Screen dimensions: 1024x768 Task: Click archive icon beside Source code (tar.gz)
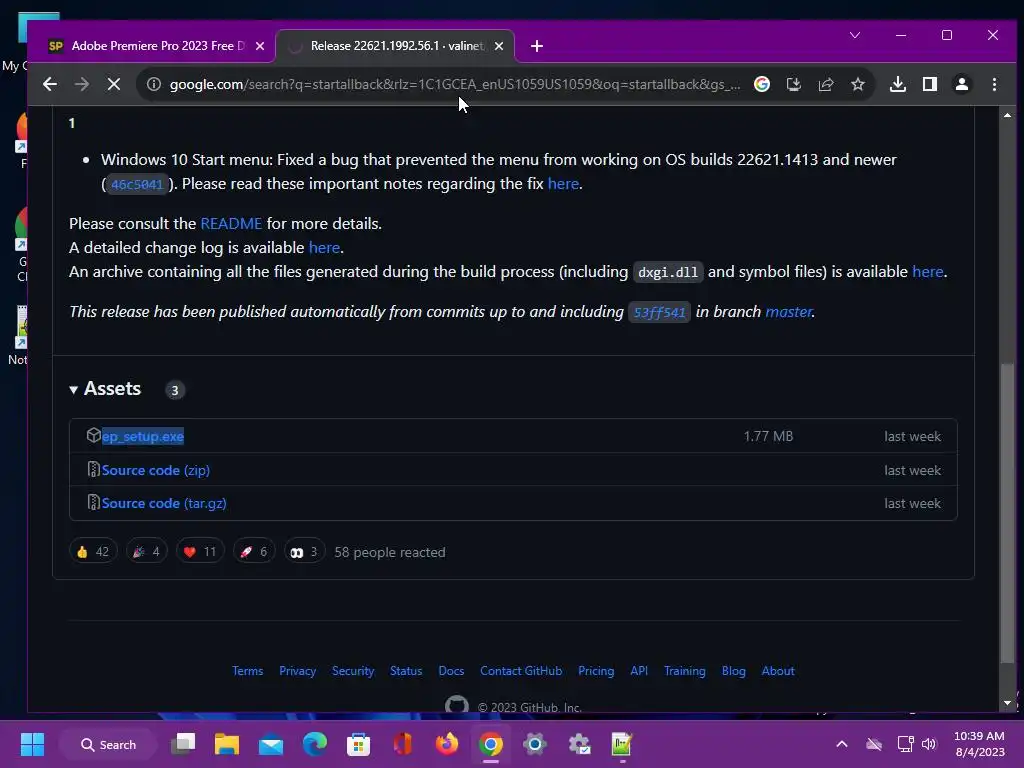(93, 503)
